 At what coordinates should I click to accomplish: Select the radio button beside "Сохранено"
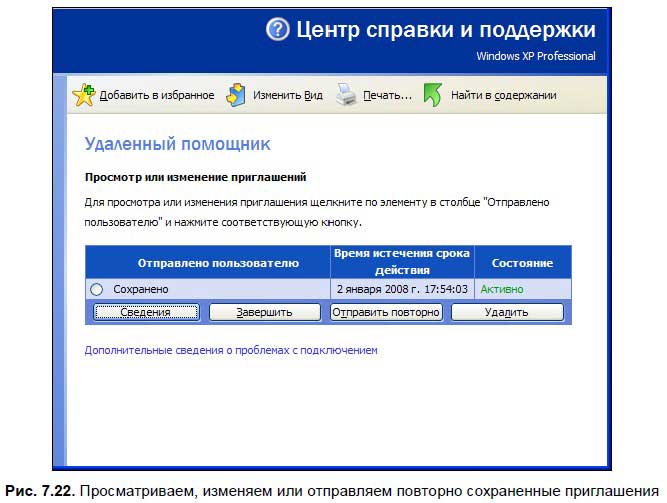point(97,289)
